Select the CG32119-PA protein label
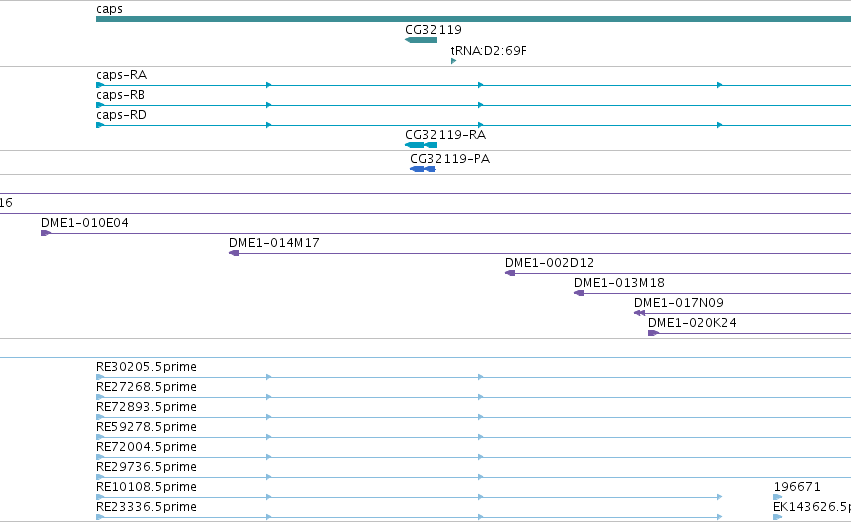The width and height of the screenshot is (851, 522). click(x=450, y=158)
